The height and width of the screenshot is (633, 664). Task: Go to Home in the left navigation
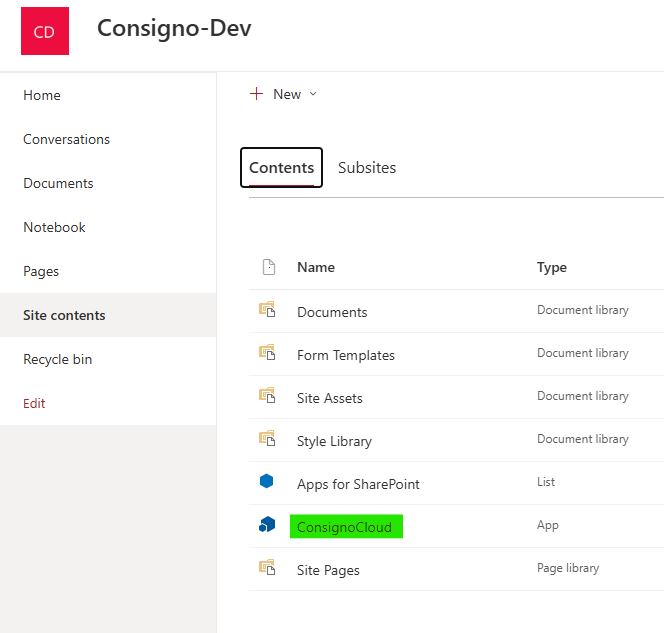[42, 95]
